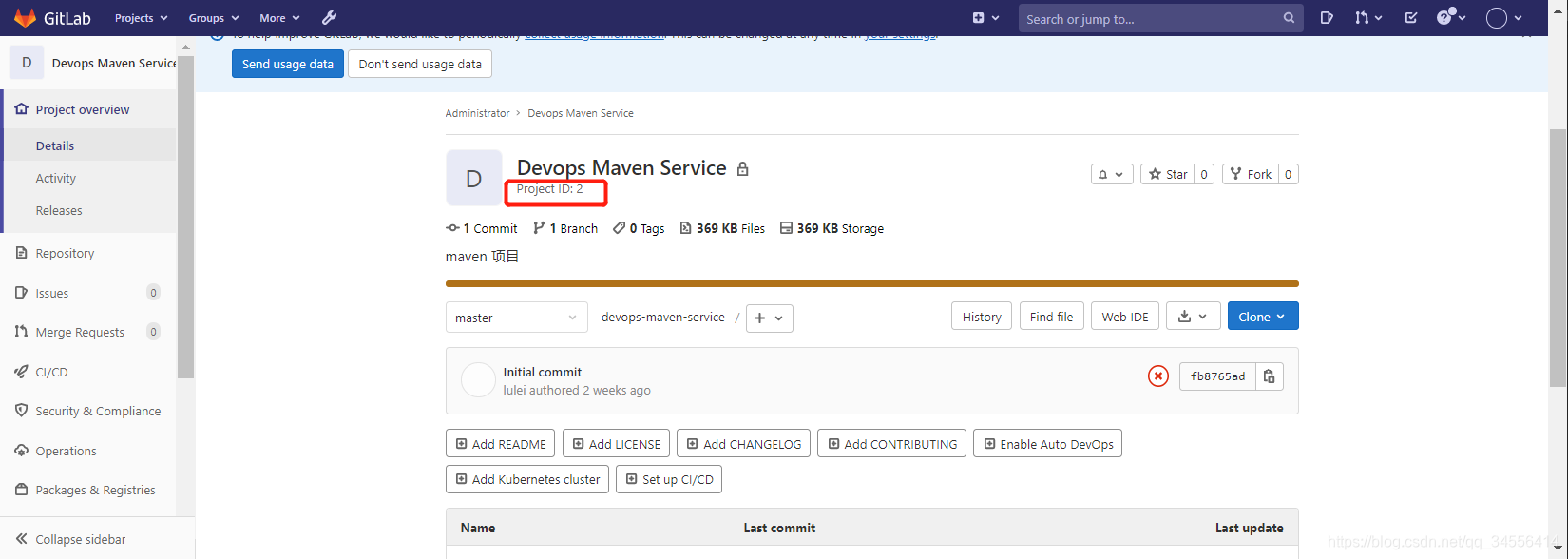Open the new item plus dropdown
The image size is (1568, 559).
[x=985, y=18]
